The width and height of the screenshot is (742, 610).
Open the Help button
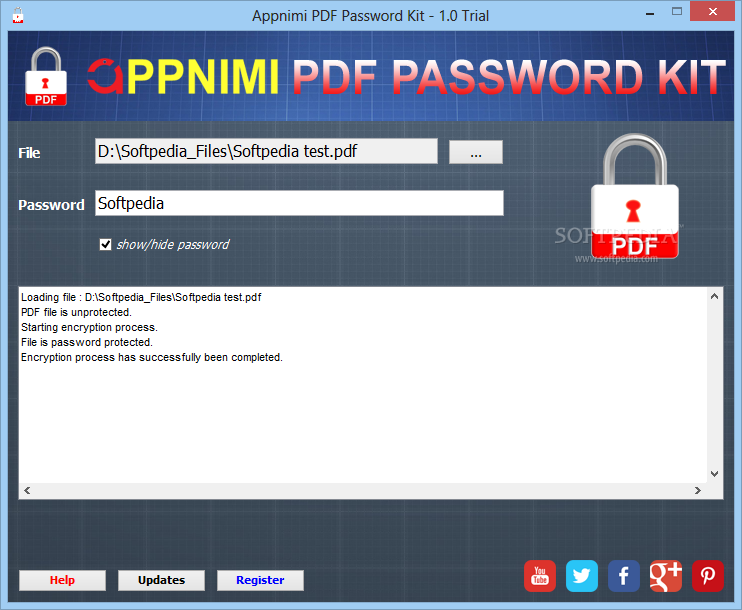tap(62, 580)
